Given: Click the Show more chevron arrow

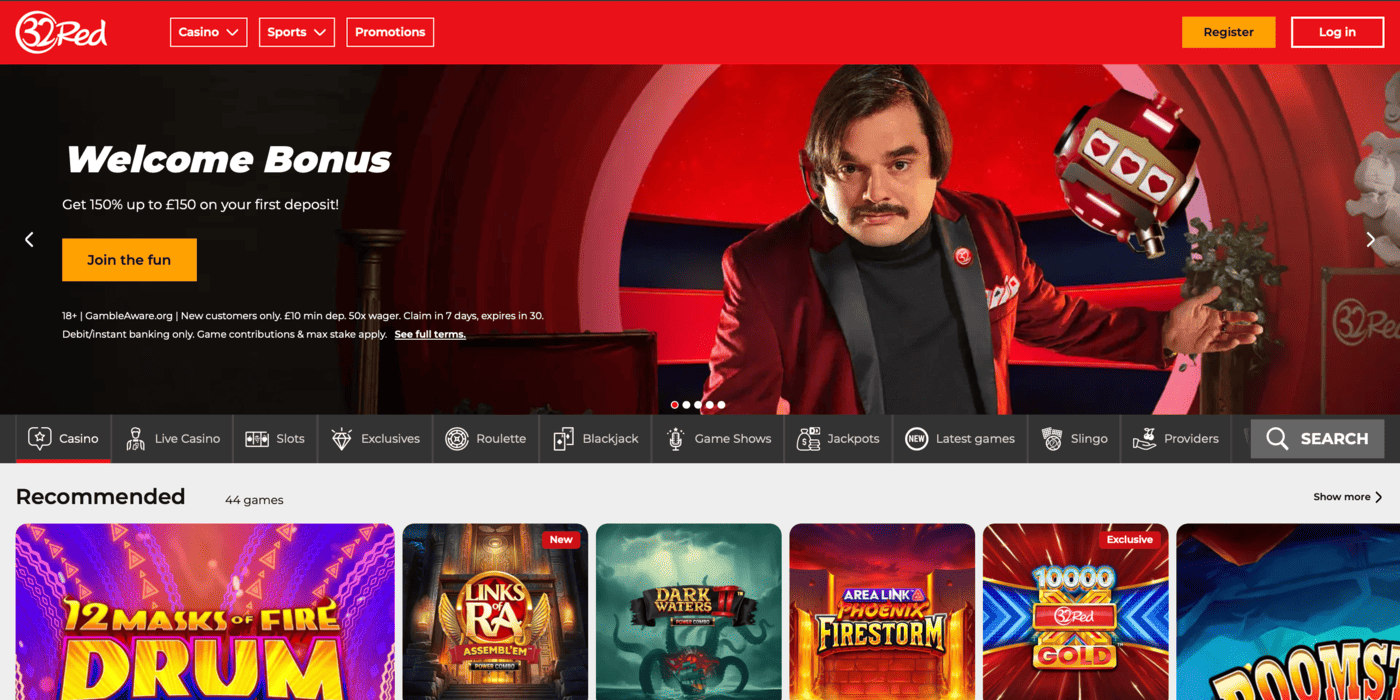Looking at the screenshot, I should [x=1379, y=497].
